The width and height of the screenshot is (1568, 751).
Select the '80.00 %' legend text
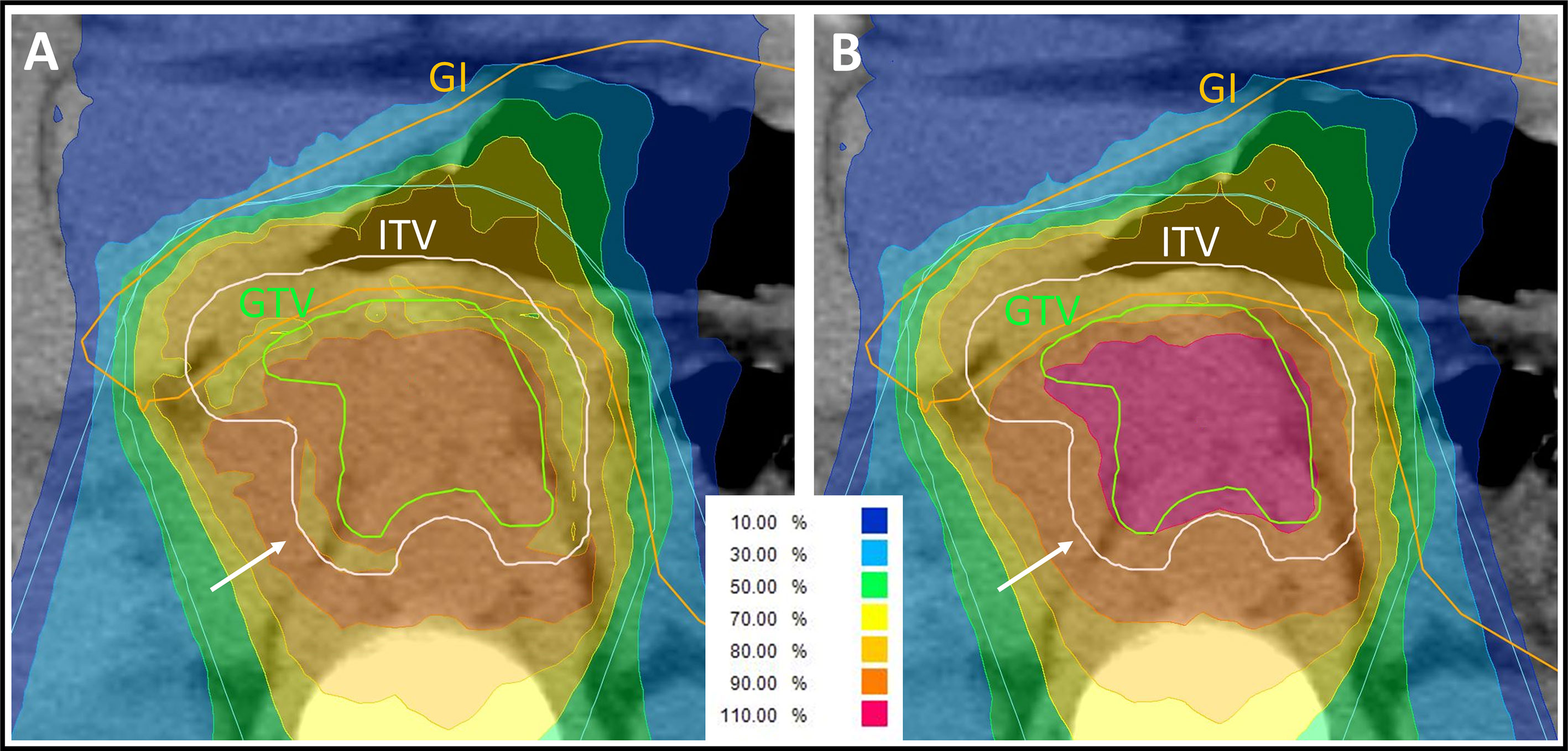click(768, 651)
